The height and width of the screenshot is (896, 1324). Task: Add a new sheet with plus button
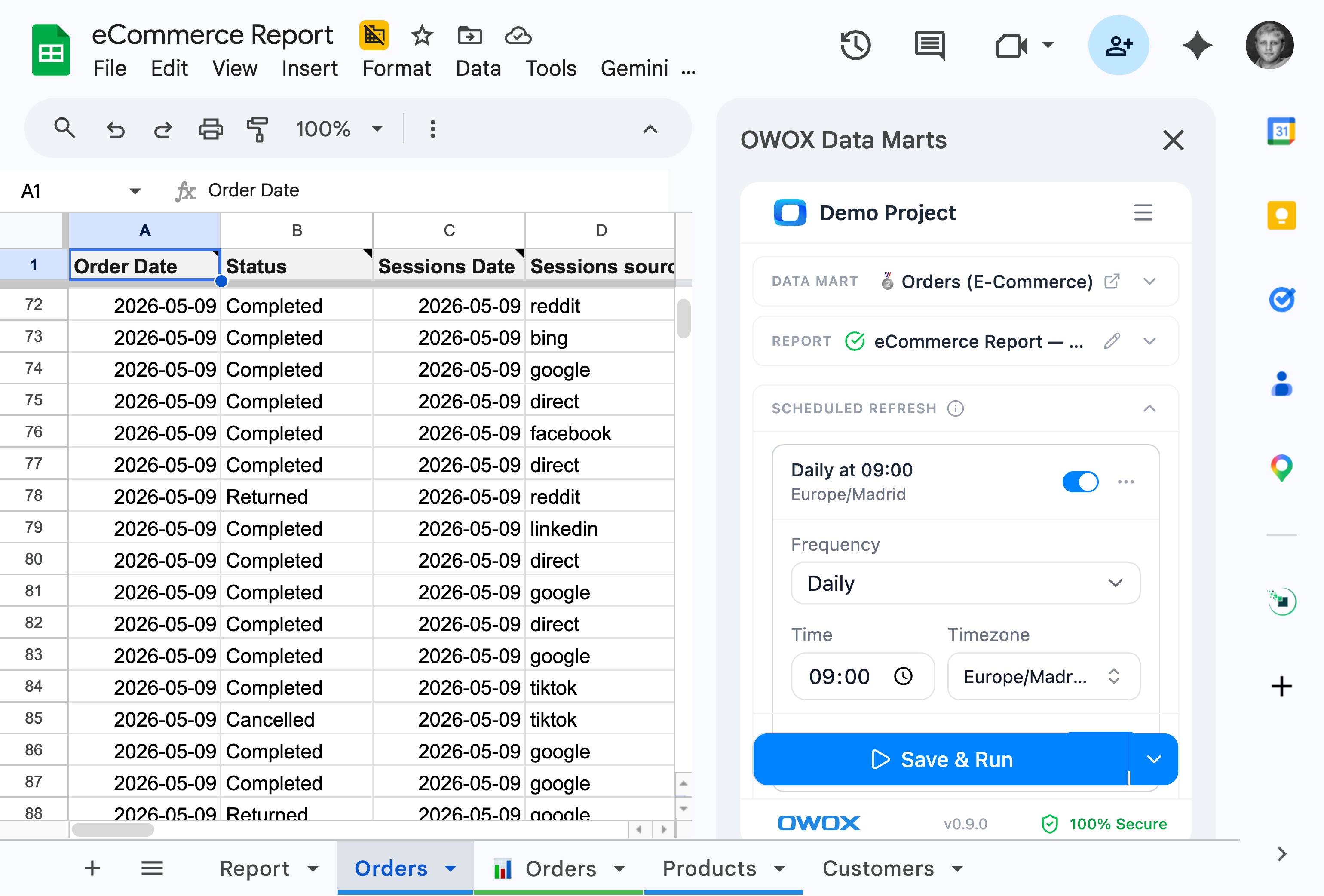point(92,868)
